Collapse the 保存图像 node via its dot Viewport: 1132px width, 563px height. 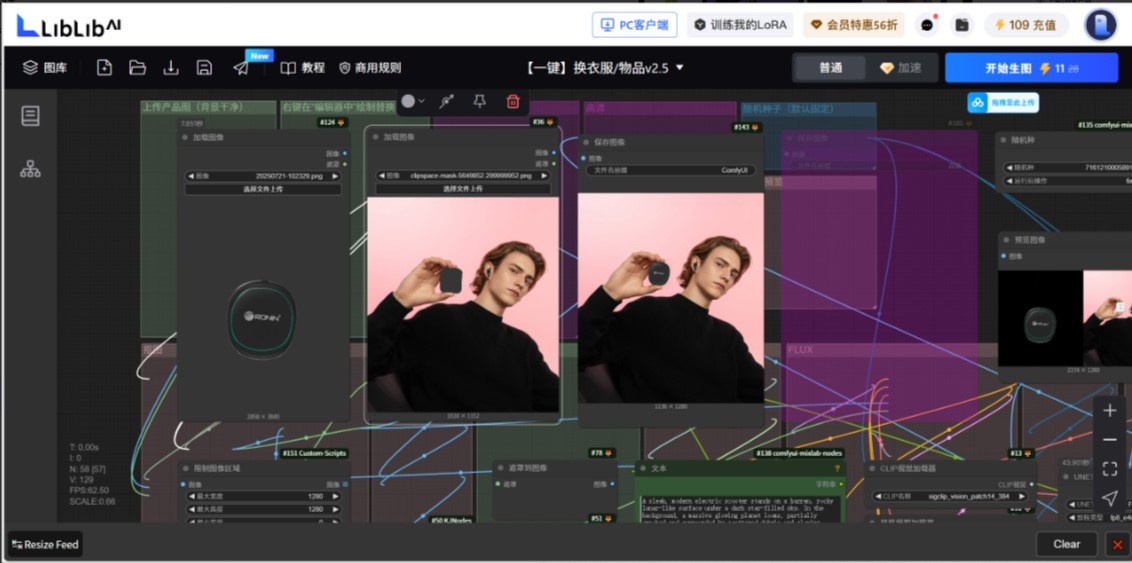pos(585,141)
